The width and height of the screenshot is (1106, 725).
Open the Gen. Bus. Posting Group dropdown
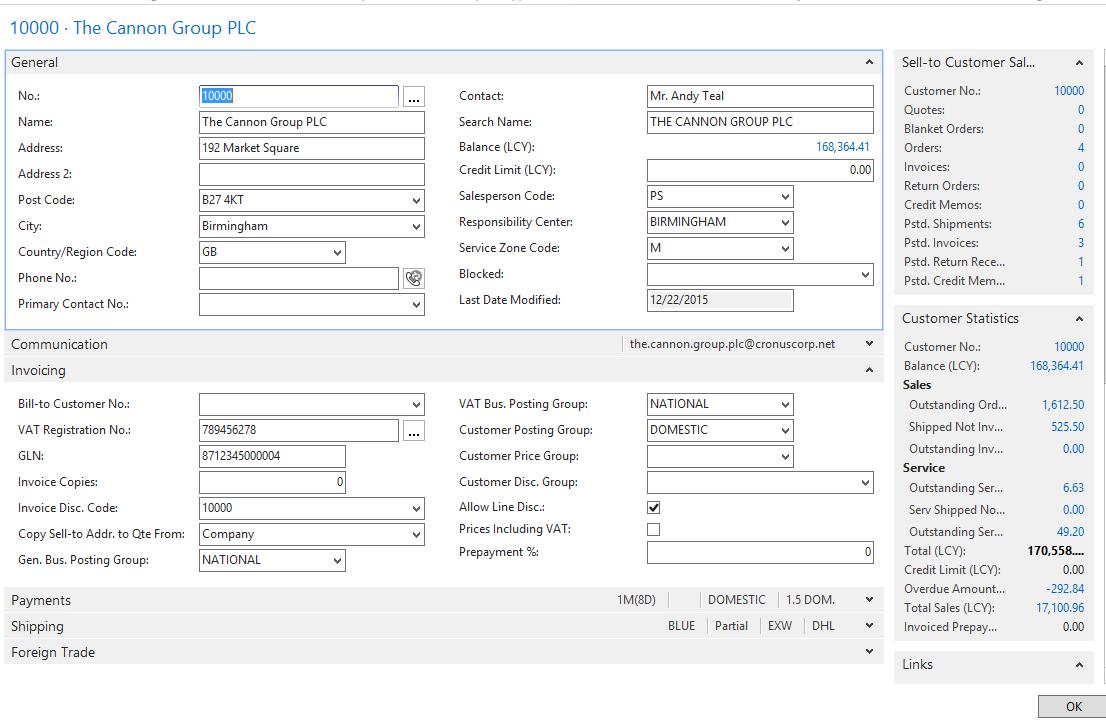pos(337,561)
